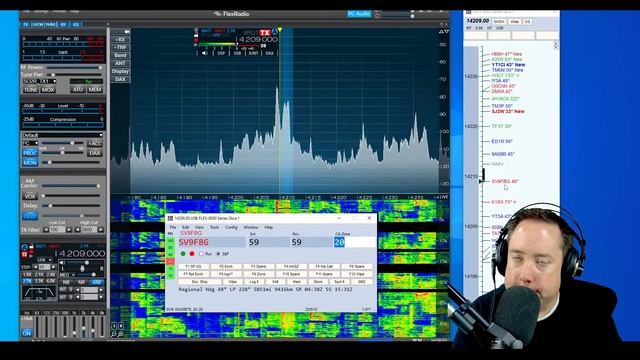
Task: Click the +RX button on the panadapter
Action: [120, 40]
